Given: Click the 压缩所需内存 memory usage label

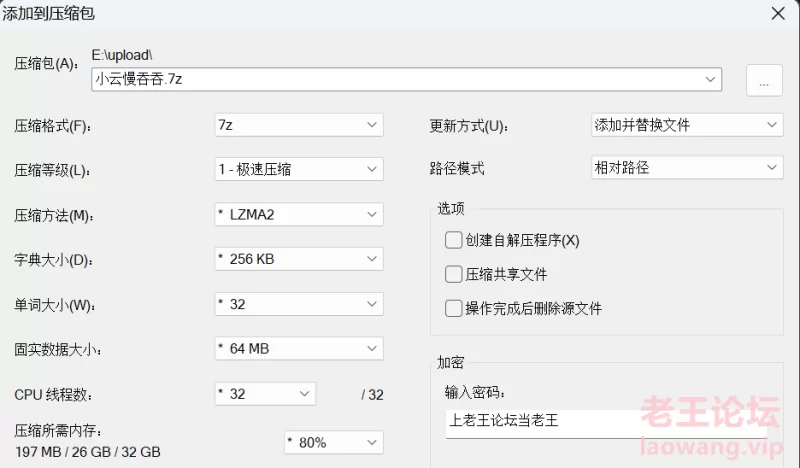Looking at the screenshot, I should click(58, 430).
